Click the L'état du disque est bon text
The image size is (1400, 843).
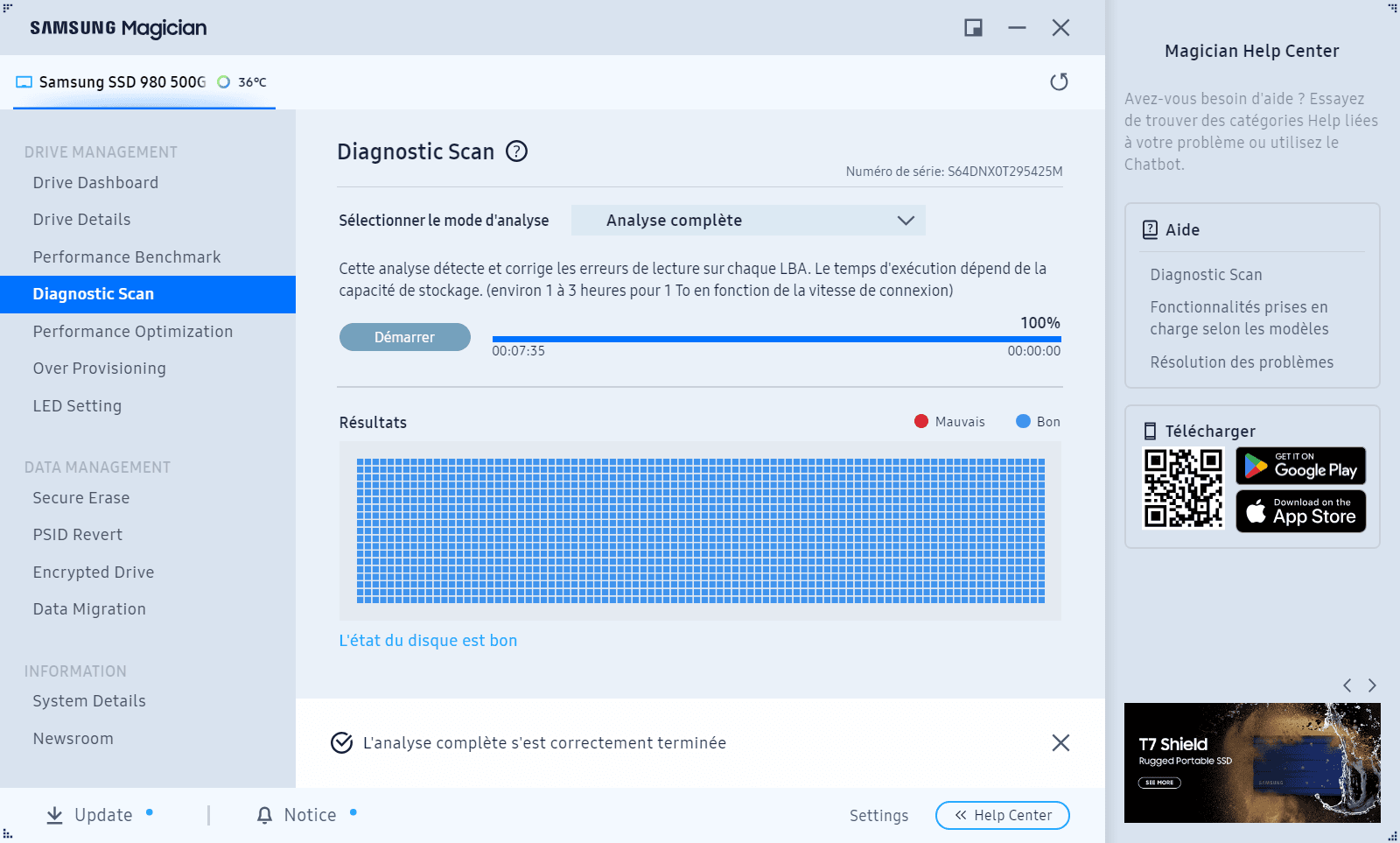[x=428, y=641]
